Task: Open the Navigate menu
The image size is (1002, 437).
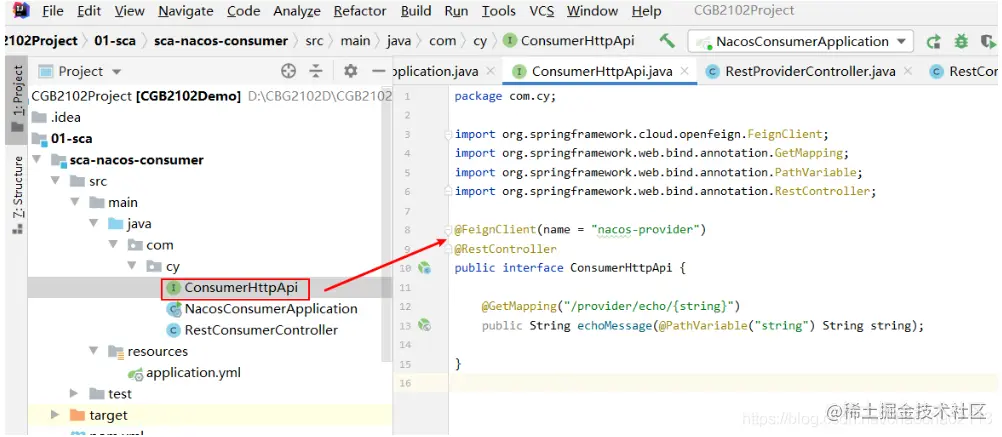Action: pyautogui.click(x=186, y=11)
